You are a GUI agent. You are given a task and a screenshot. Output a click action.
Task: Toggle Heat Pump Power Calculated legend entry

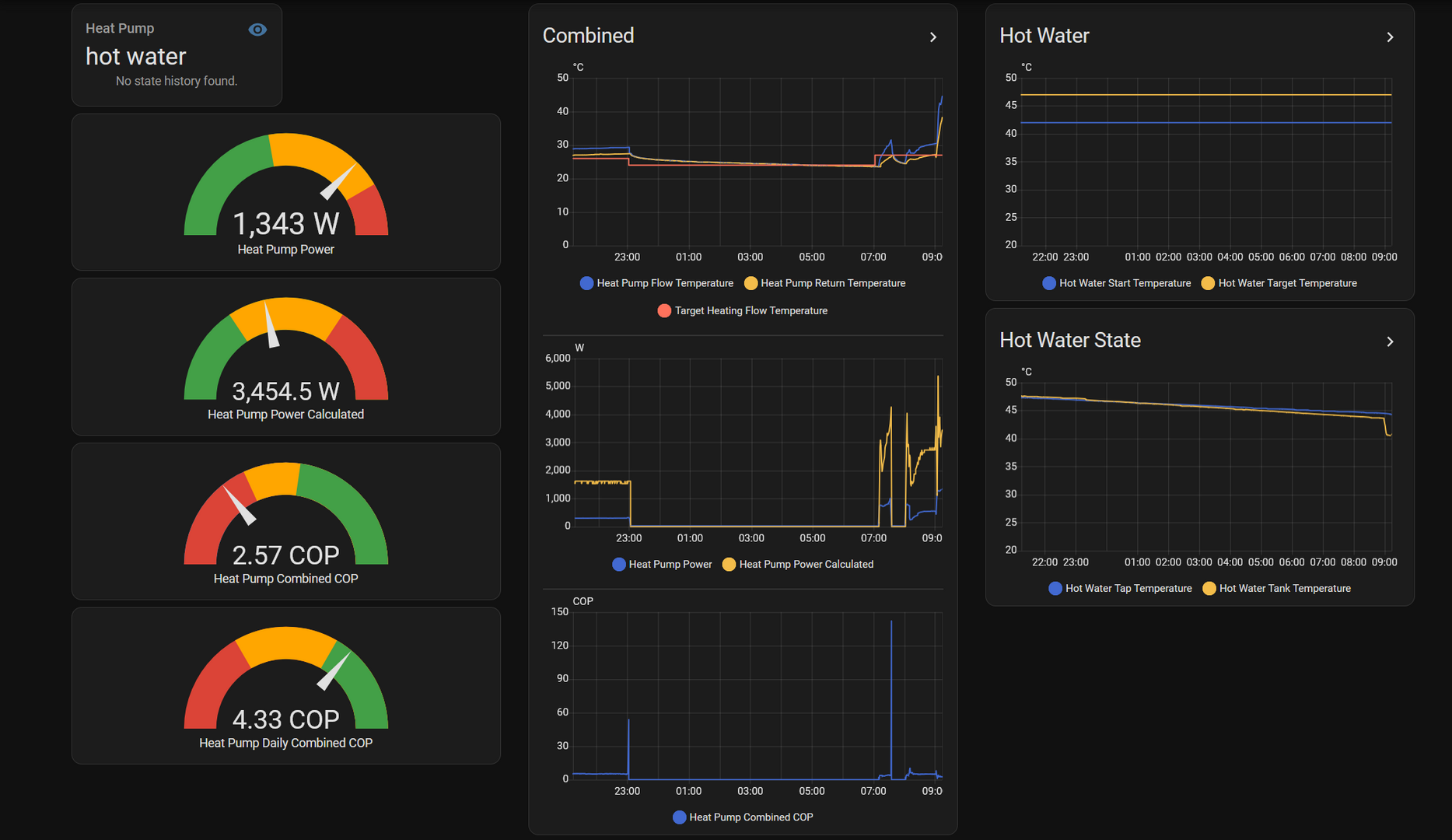(x=798, y=564)
